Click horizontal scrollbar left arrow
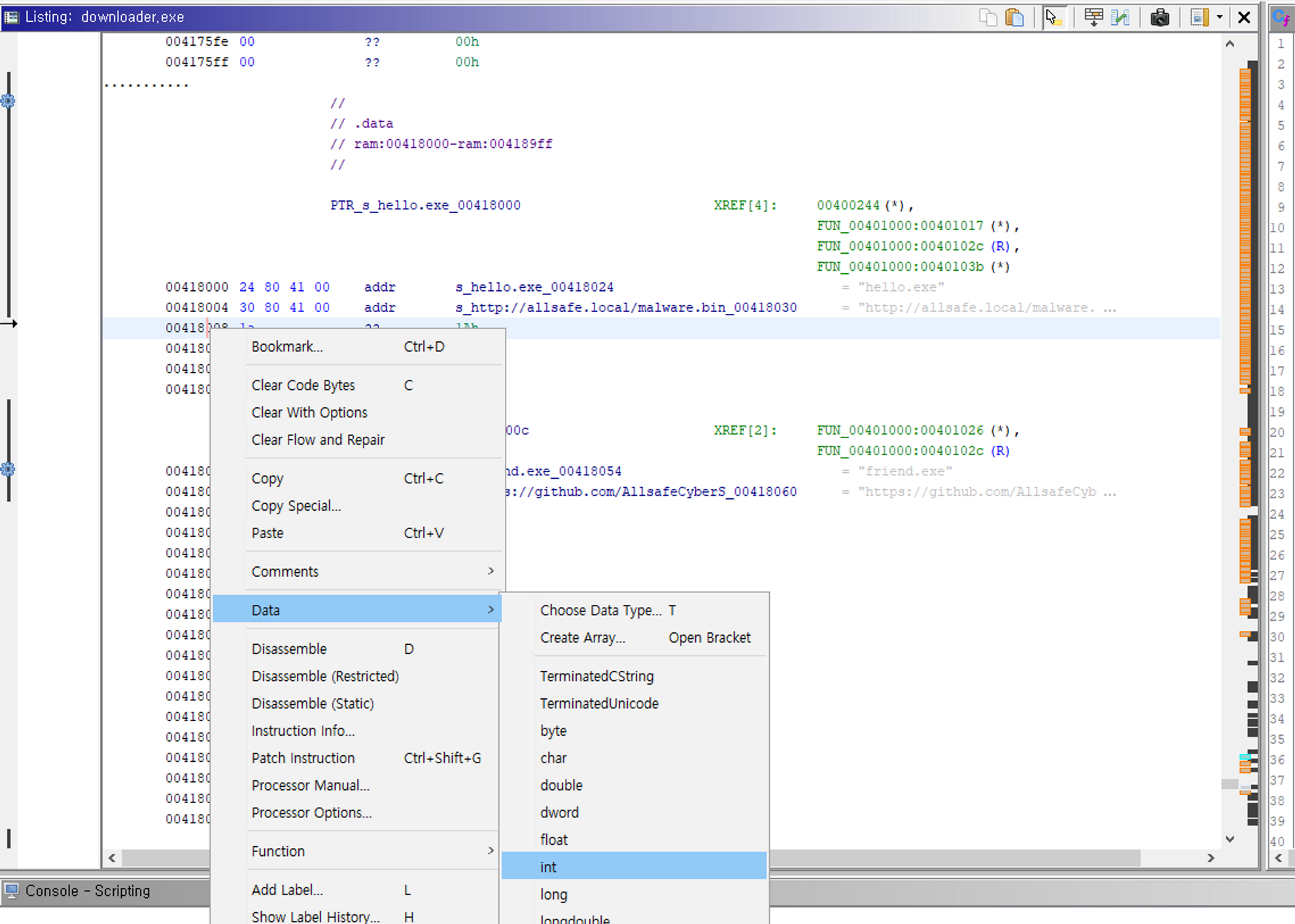 (112, 858)
